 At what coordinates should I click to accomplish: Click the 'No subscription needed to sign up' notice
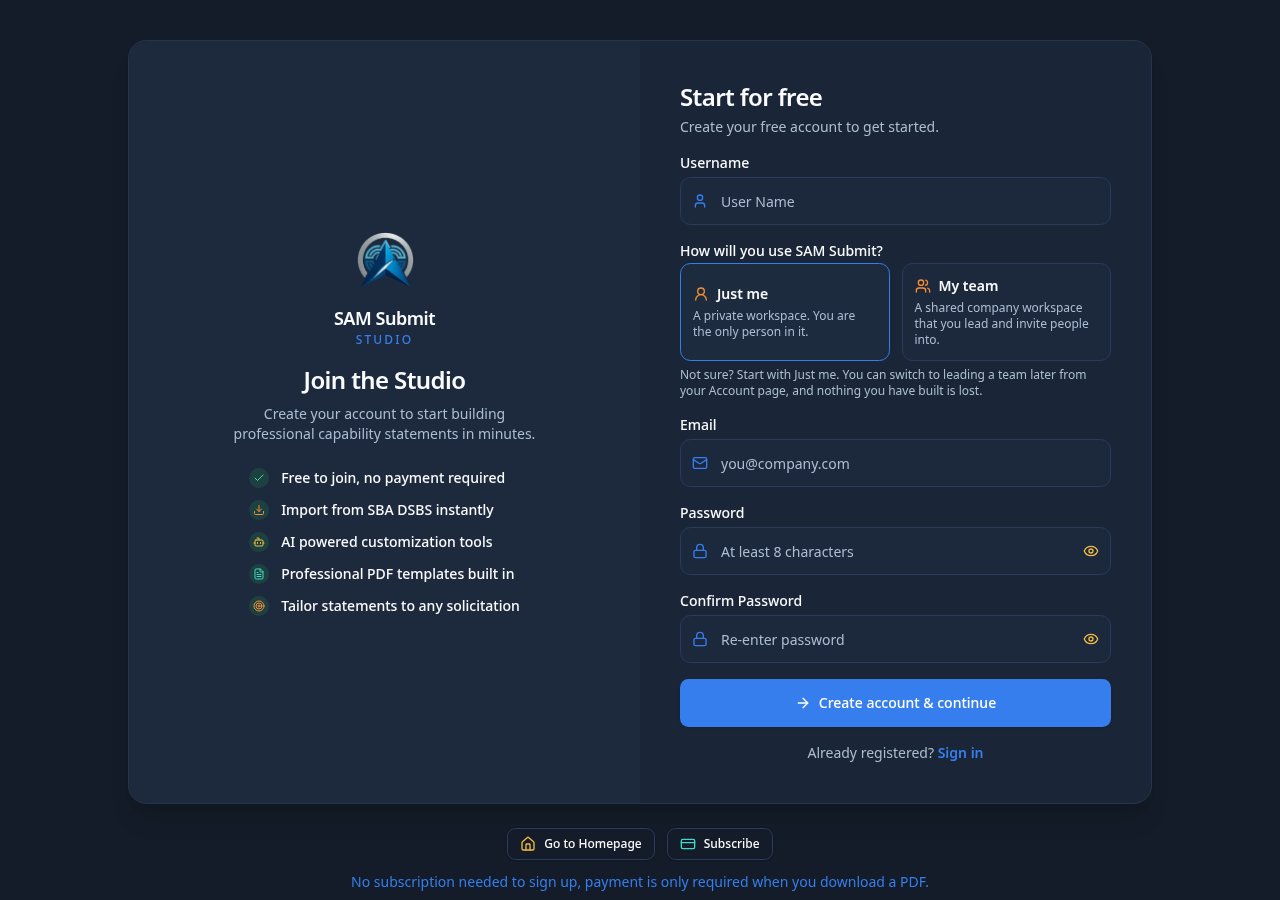(640, 882)
